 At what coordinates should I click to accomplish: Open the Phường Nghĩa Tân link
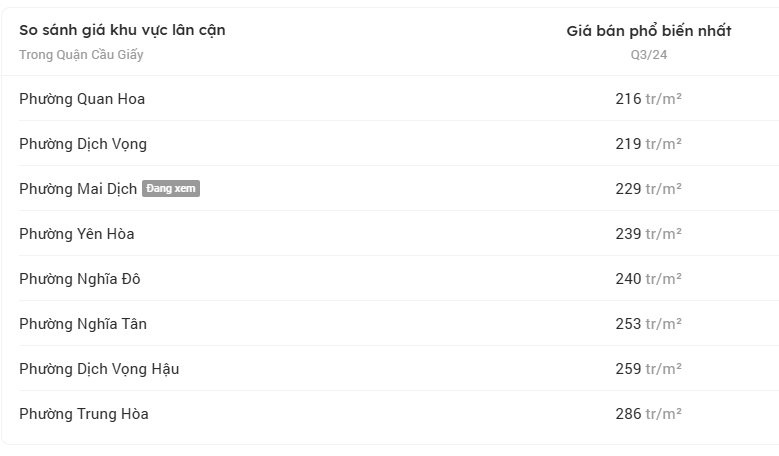pos(83,324)
